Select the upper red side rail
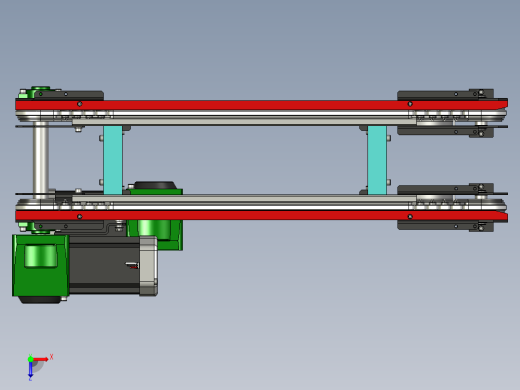Image resolution: width=520 pixels, height=390 pixels. point(261,105)
